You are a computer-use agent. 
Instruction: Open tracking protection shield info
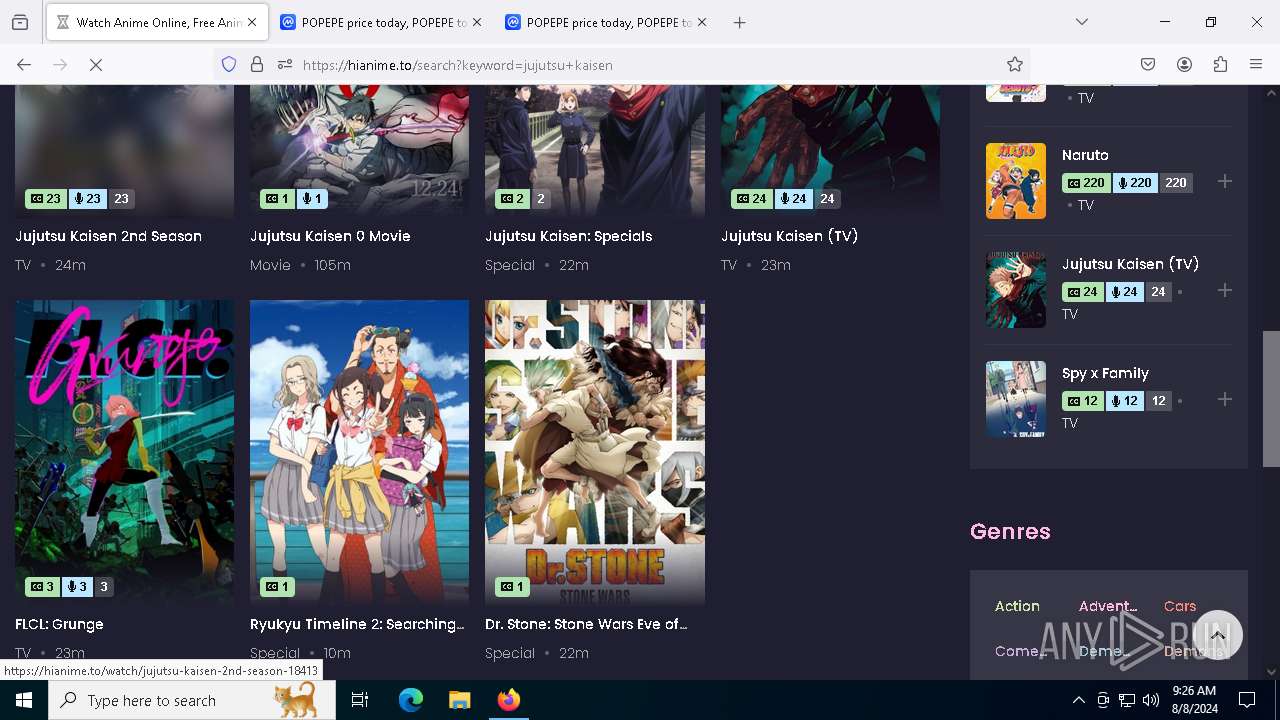(x=229, y=65)
